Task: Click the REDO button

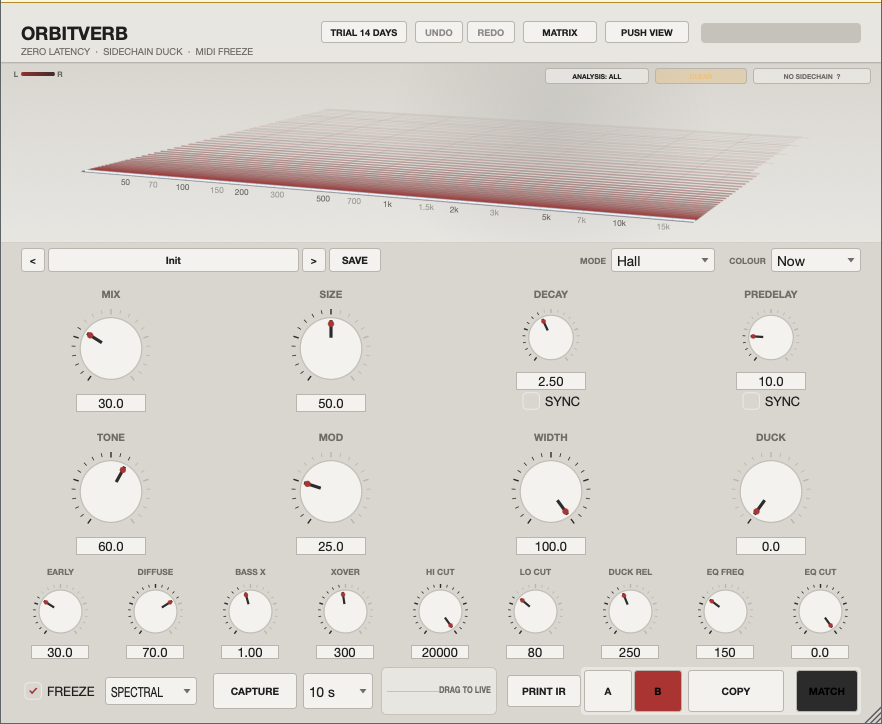Action: [491, 33]
